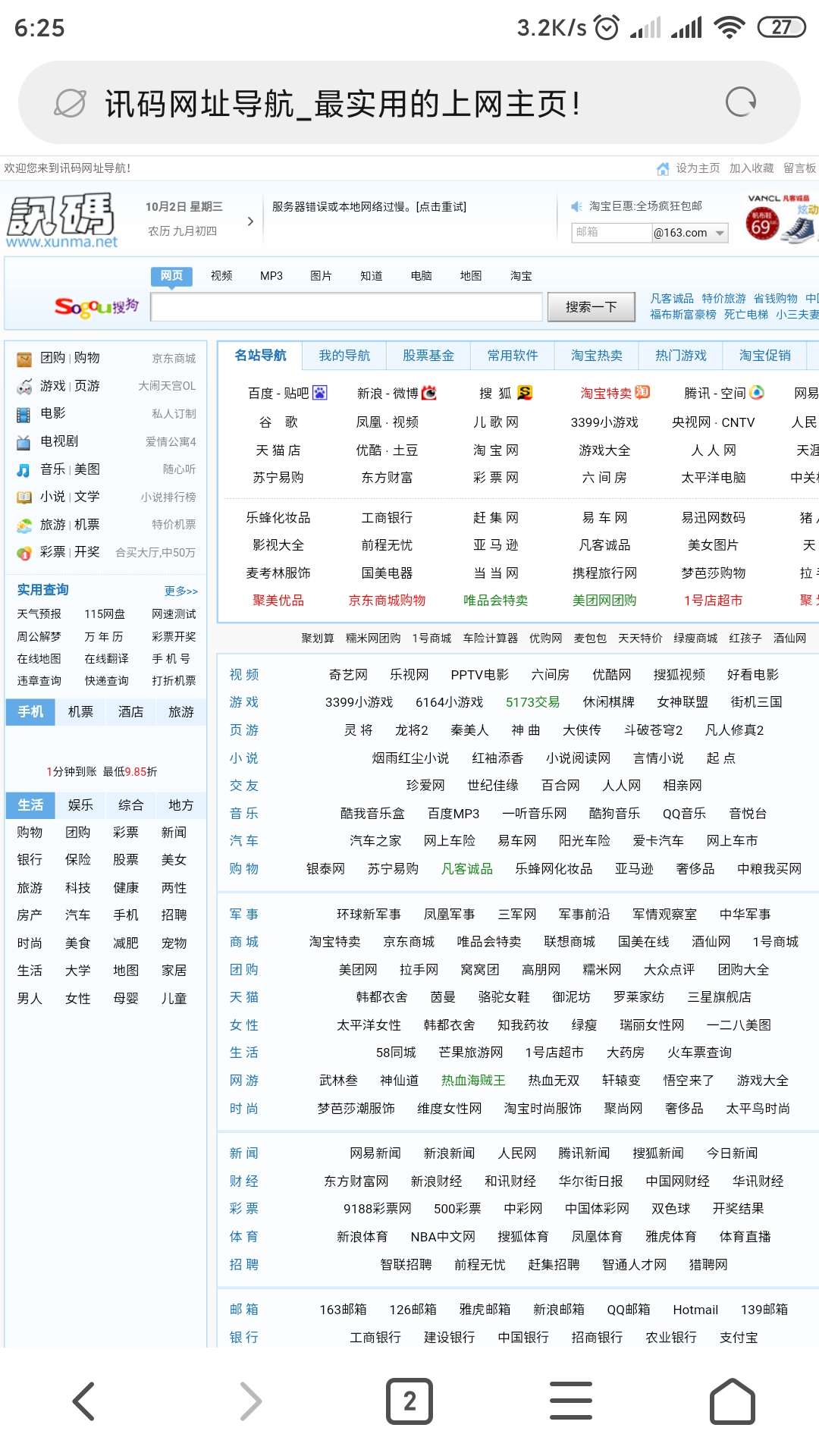
Task: Open the 智联招聘 link
Action: click(406, 1265)
